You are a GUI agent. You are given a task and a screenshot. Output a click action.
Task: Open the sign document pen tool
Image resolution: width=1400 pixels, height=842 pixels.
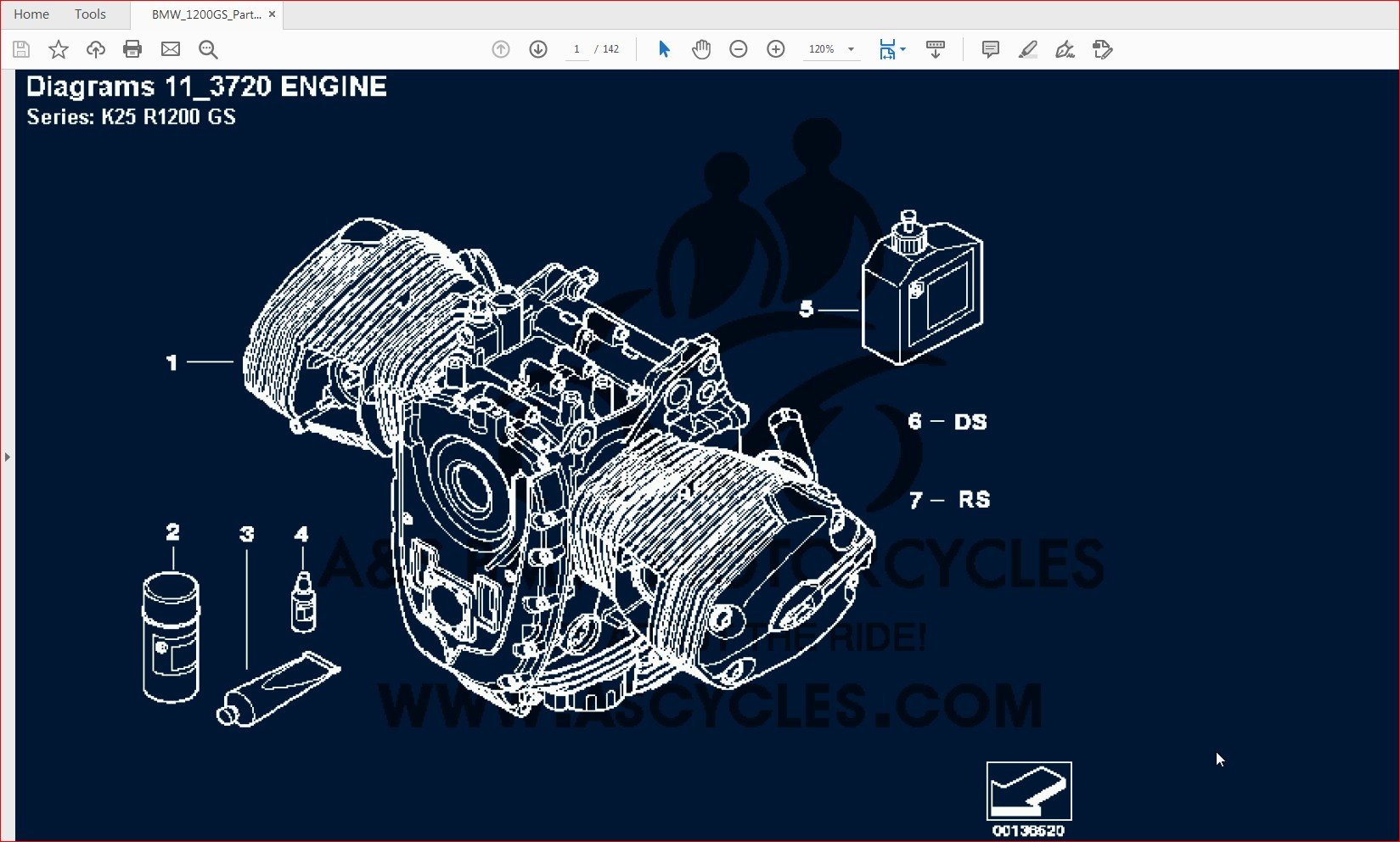pos(1065,49)
